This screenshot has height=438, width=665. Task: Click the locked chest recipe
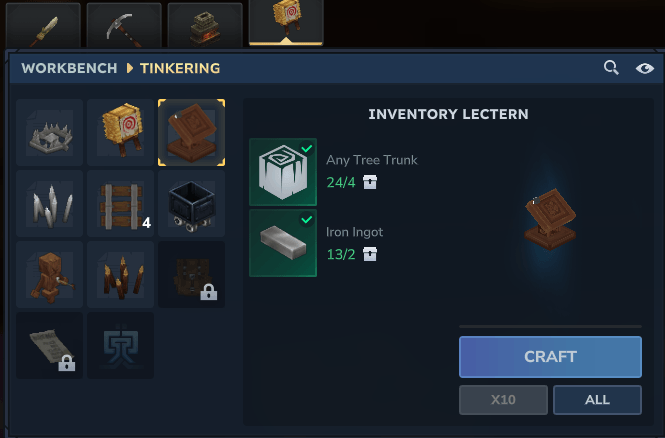(191, 274)
